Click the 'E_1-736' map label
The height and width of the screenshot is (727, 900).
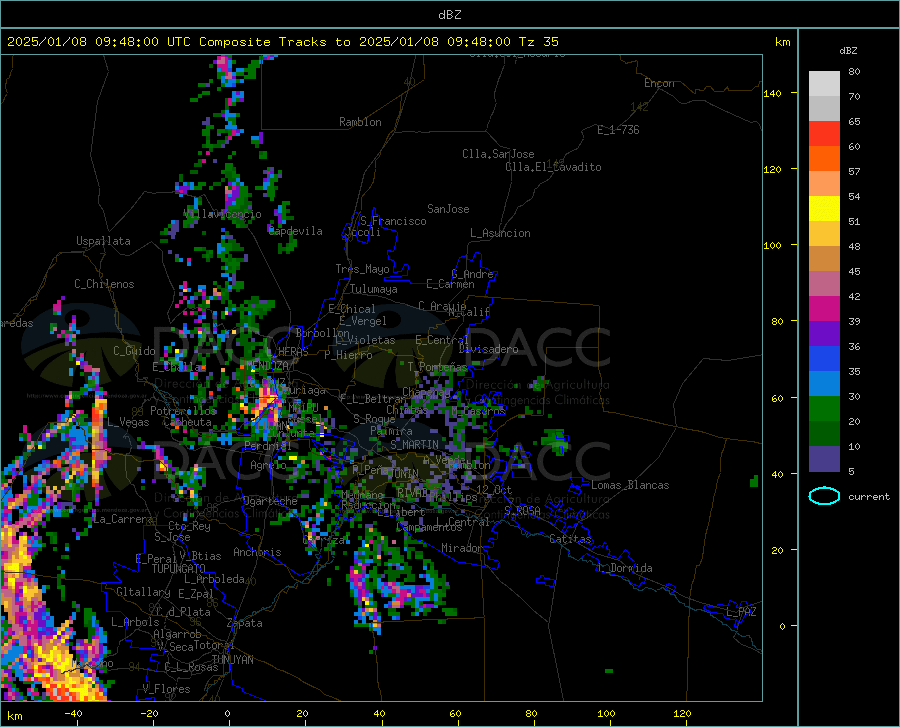pyautogui.click(x=618, y=130)
